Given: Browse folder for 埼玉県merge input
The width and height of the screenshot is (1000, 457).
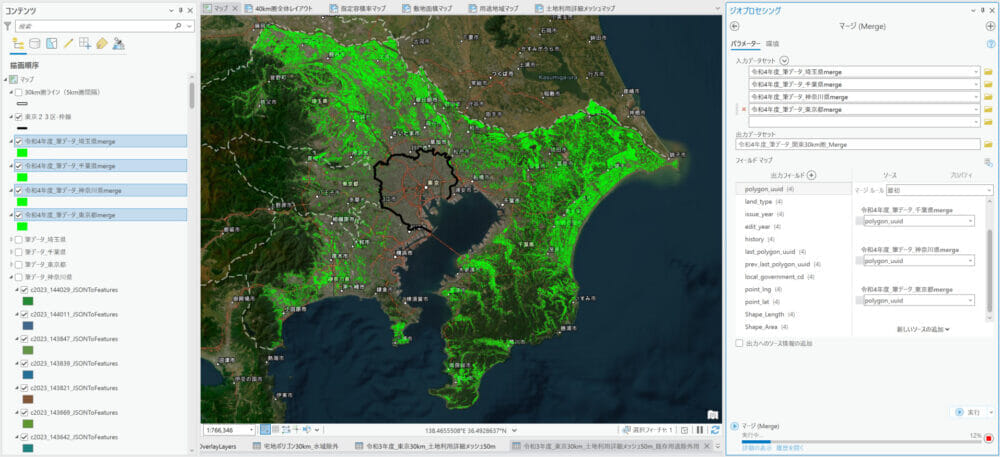Looking at the screenshot, I should 988,72.
